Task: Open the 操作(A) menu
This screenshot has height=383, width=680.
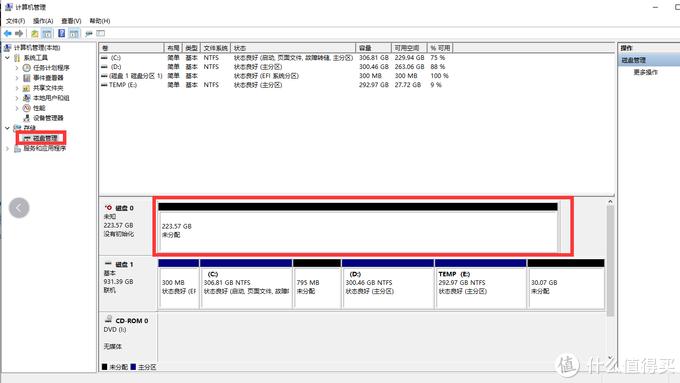Action: pos(43,21)
